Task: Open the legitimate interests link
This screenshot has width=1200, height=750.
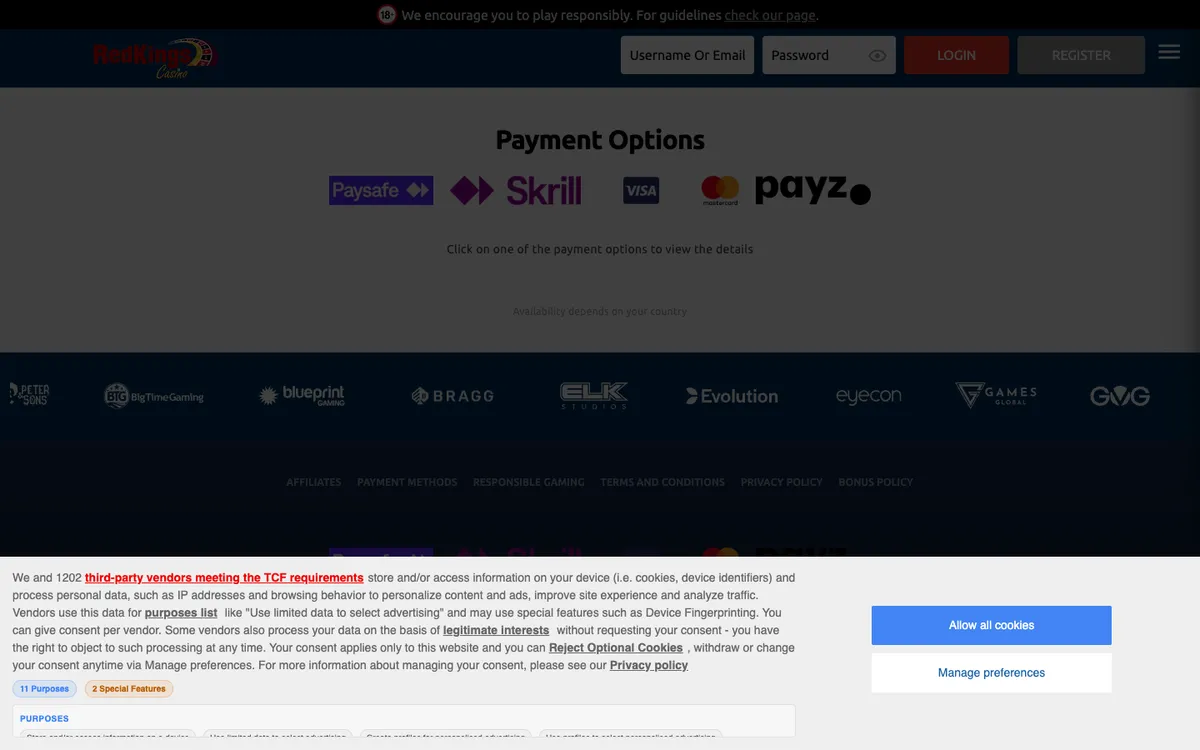Action: point(496,630)
